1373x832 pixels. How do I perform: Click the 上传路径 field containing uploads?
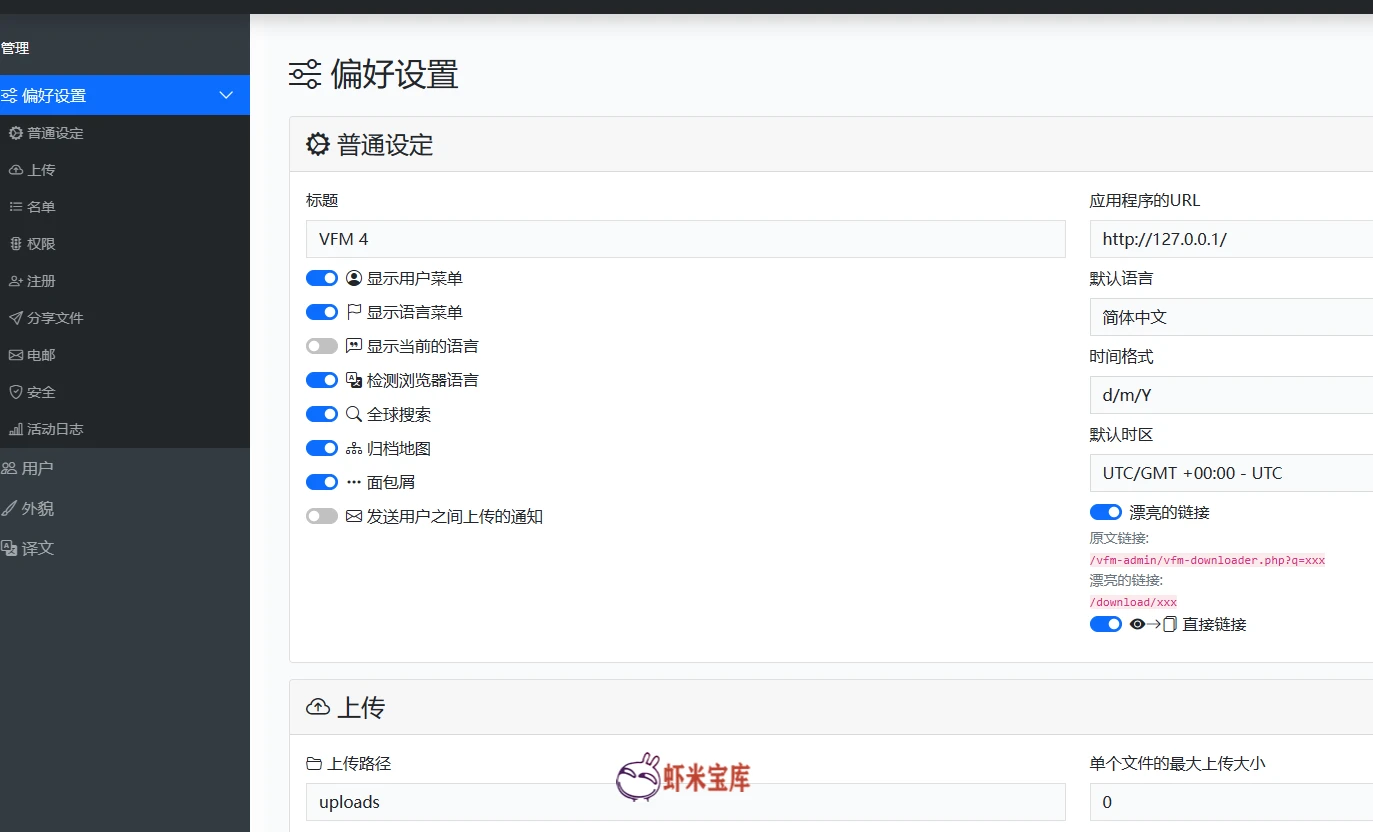pyautogui.click(x=686, y=802)
